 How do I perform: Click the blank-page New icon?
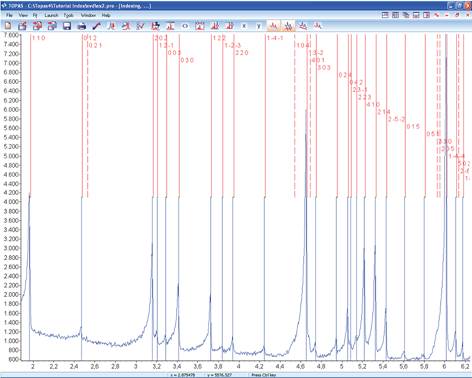pos(8,26)
